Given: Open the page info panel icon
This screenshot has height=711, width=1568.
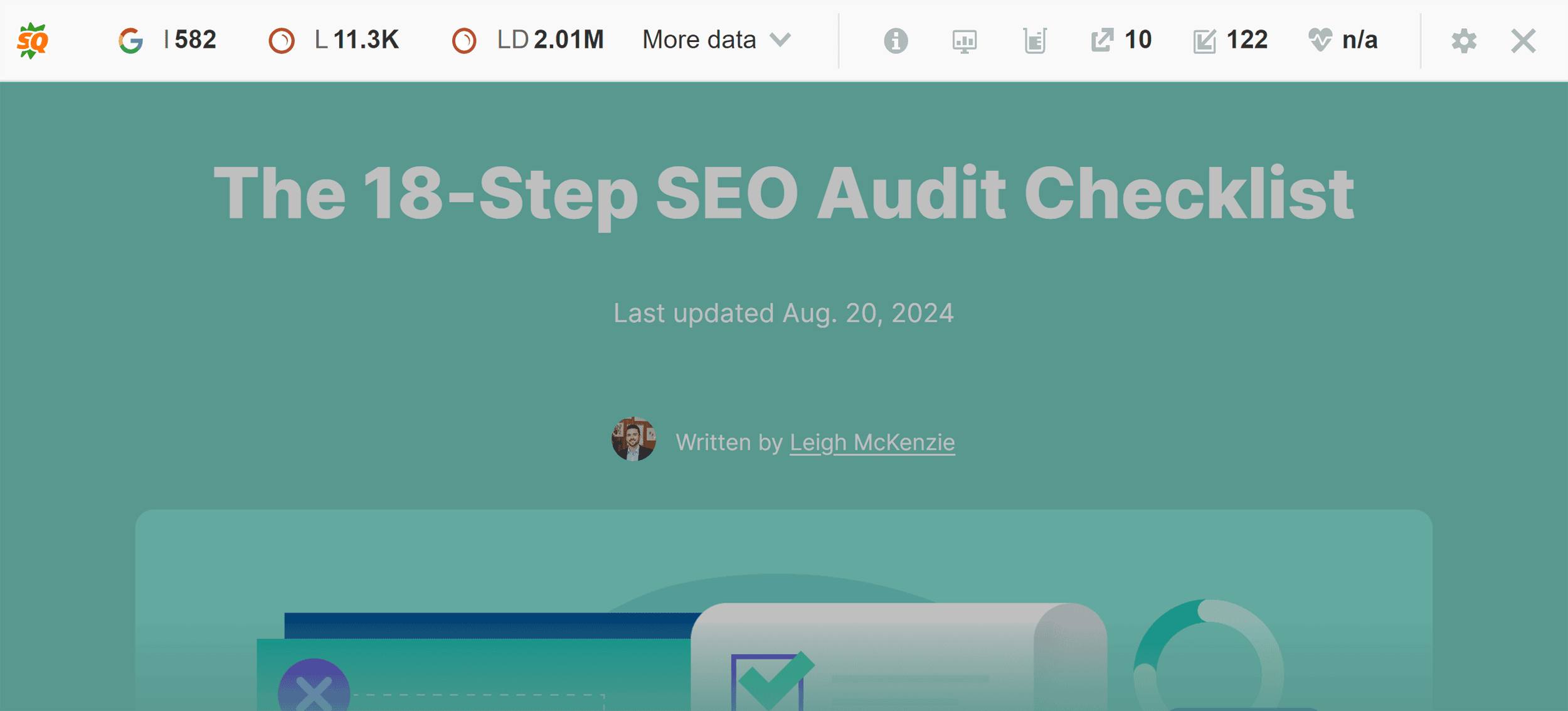Looking at the screenshot, I should pyautogui.click(x=895, y=40).
